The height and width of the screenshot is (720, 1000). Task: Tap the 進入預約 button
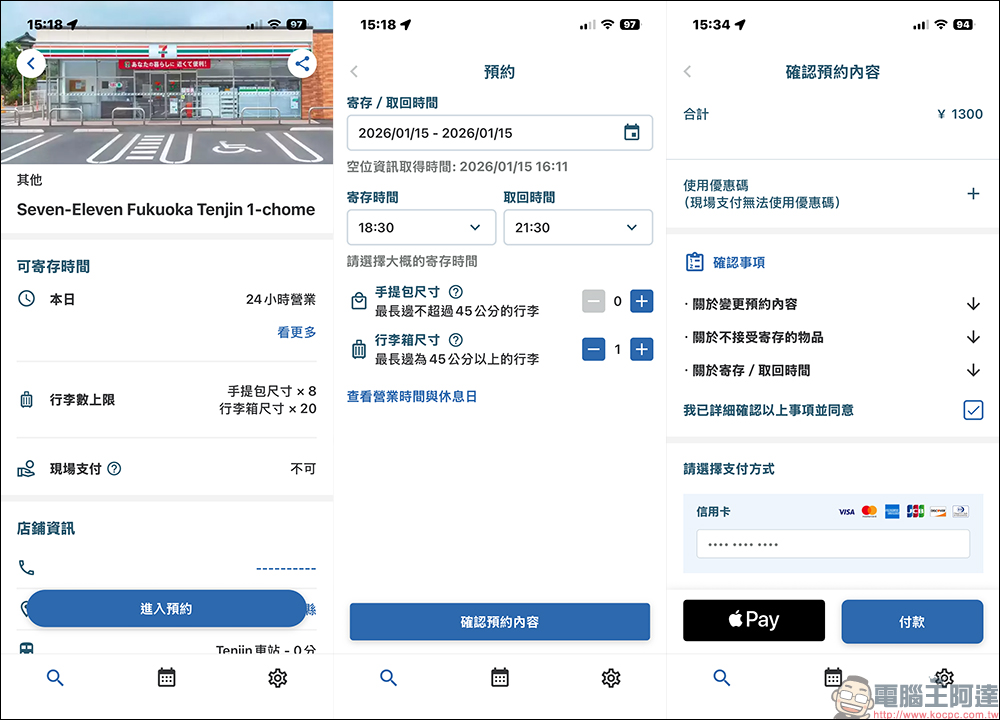point(166,609)
